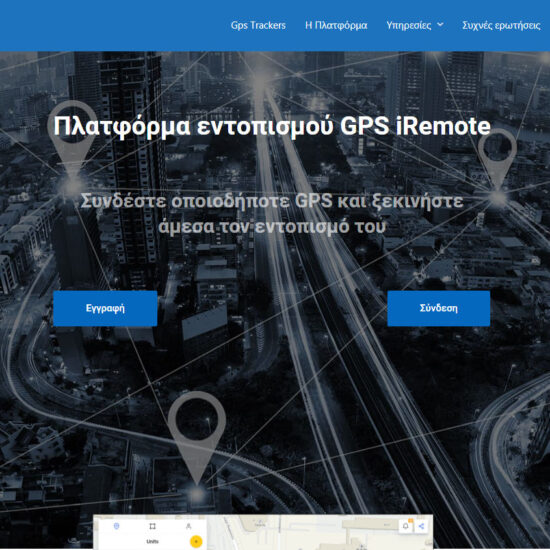
Task: Click the Συνδέστε οποιοδήποτε GPS subtitle text
Action: click(x=272, y=214)
